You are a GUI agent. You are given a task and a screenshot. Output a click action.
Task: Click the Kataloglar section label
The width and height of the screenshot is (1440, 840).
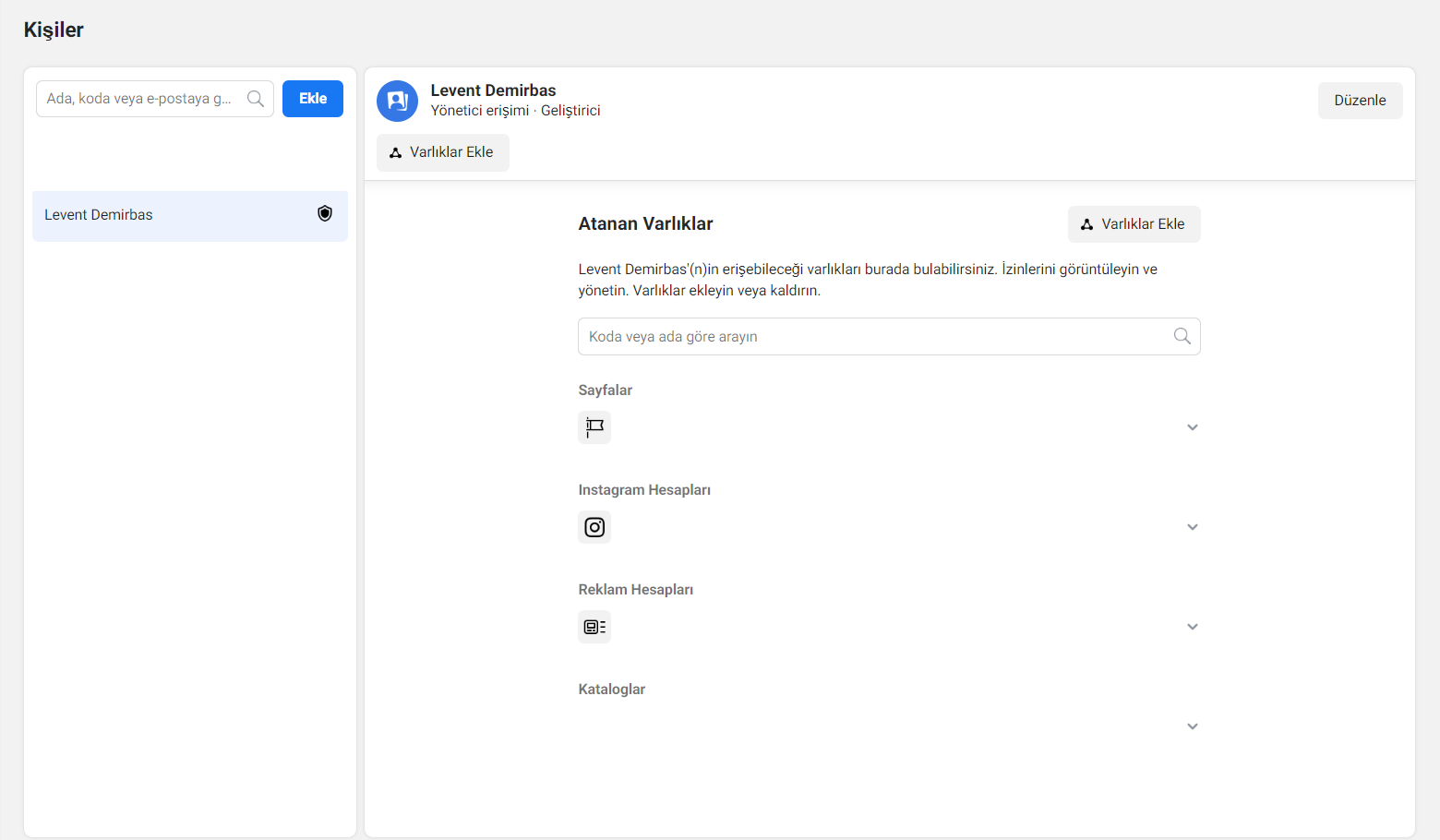pos(611,690)
